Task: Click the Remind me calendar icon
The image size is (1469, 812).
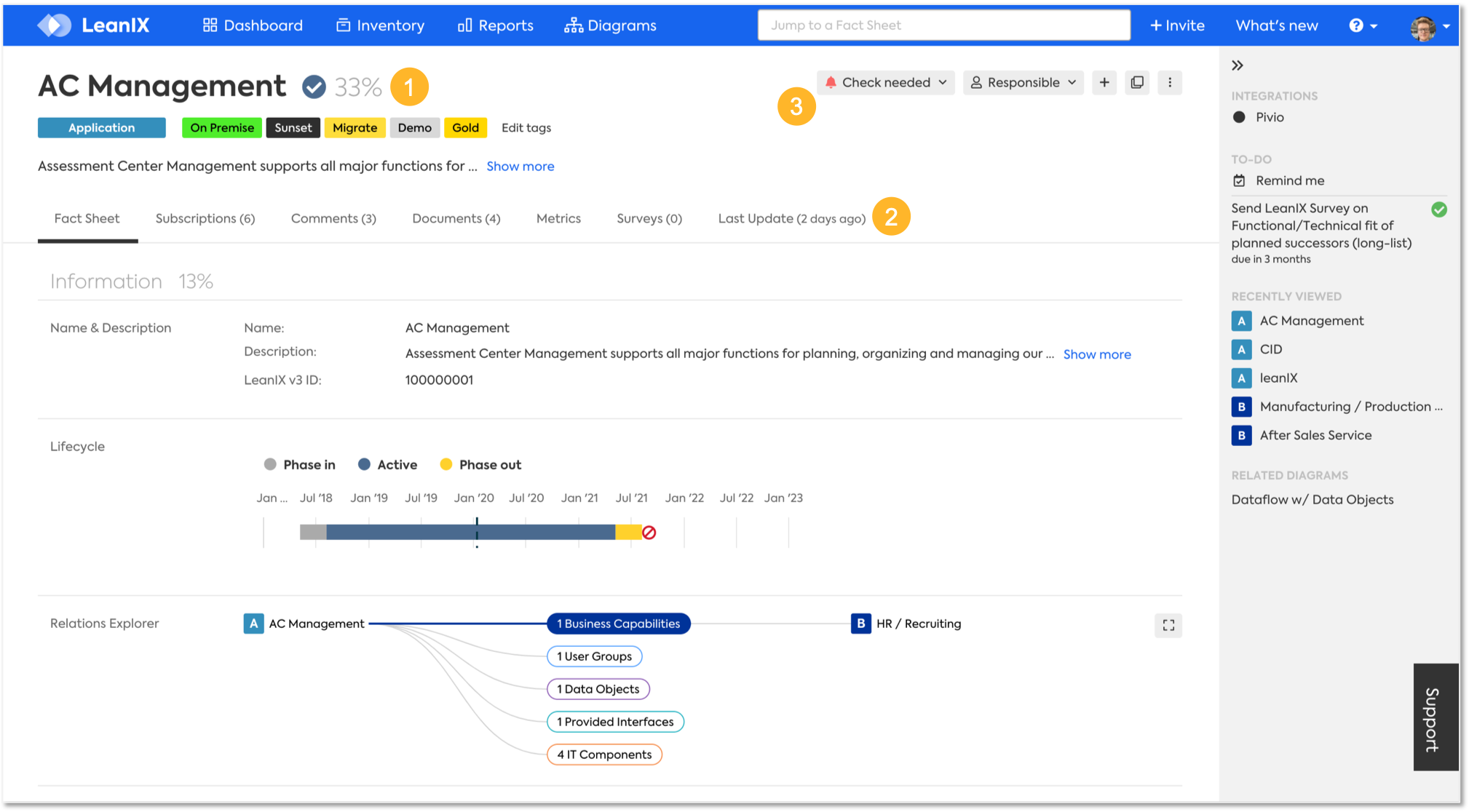Action: (x=1239, y=180)
